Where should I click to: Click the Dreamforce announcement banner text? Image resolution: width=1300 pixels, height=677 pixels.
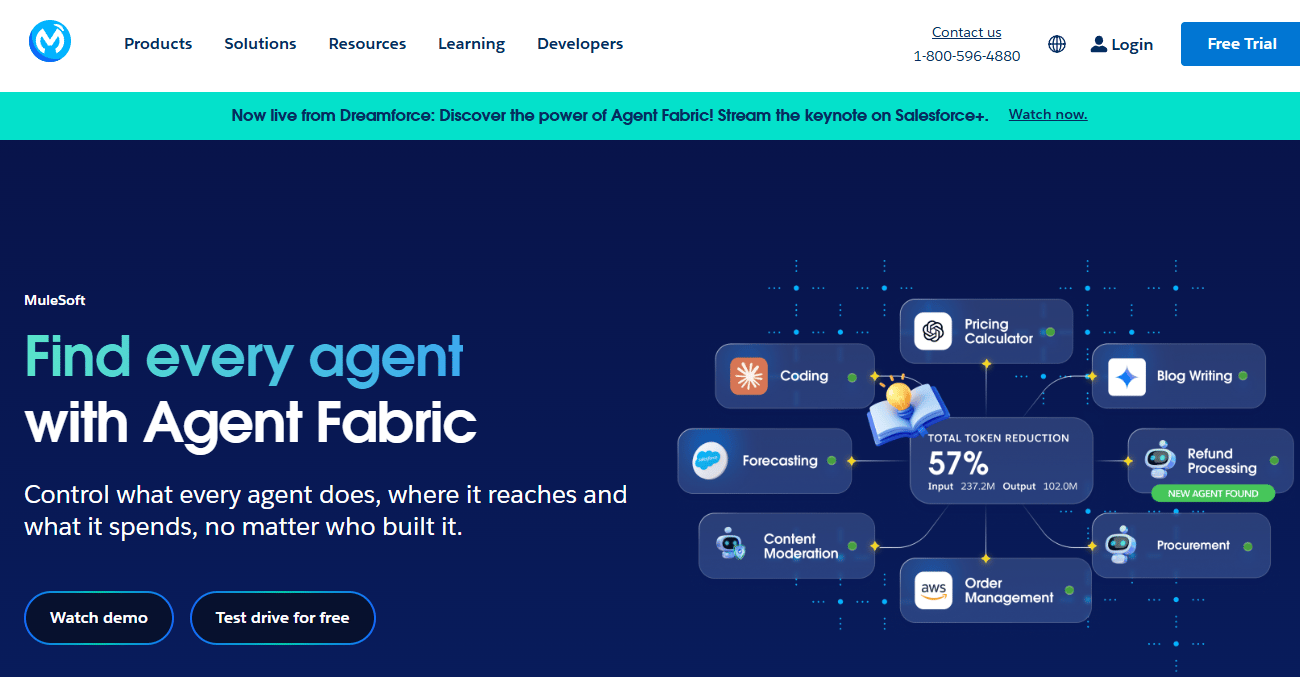610,115
